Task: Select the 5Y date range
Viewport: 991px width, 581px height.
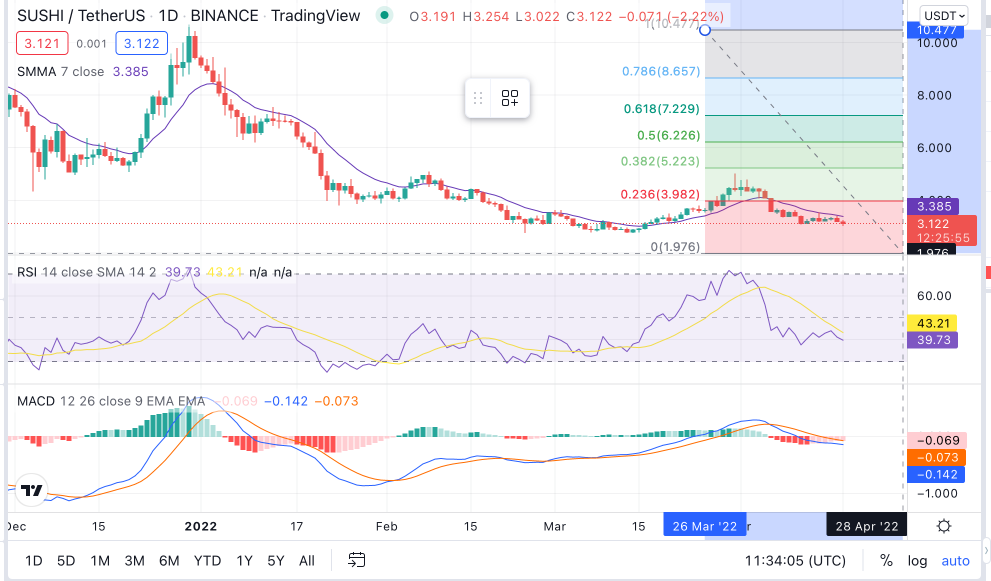Action: [276, 561]
